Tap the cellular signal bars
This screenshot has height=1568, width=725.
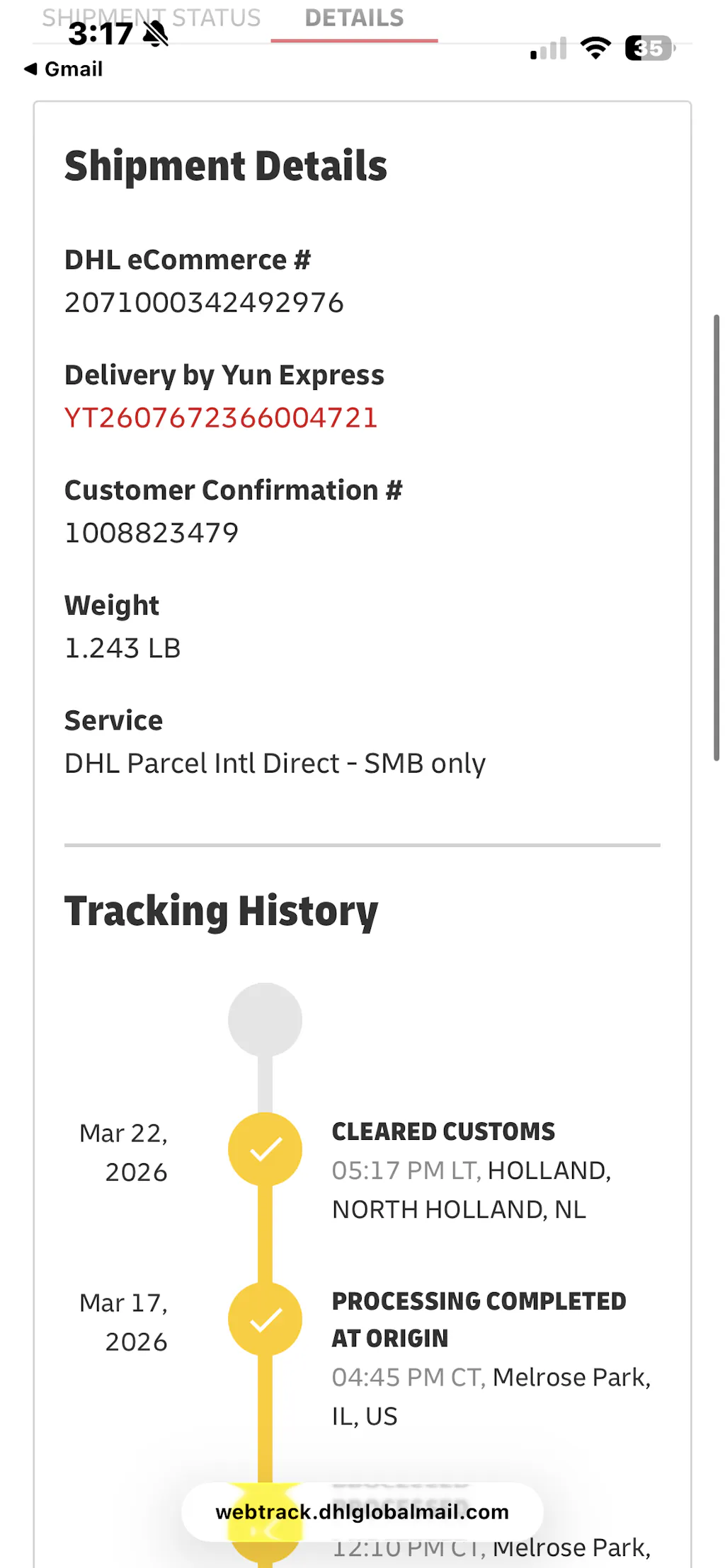click(x=549, y=49)
